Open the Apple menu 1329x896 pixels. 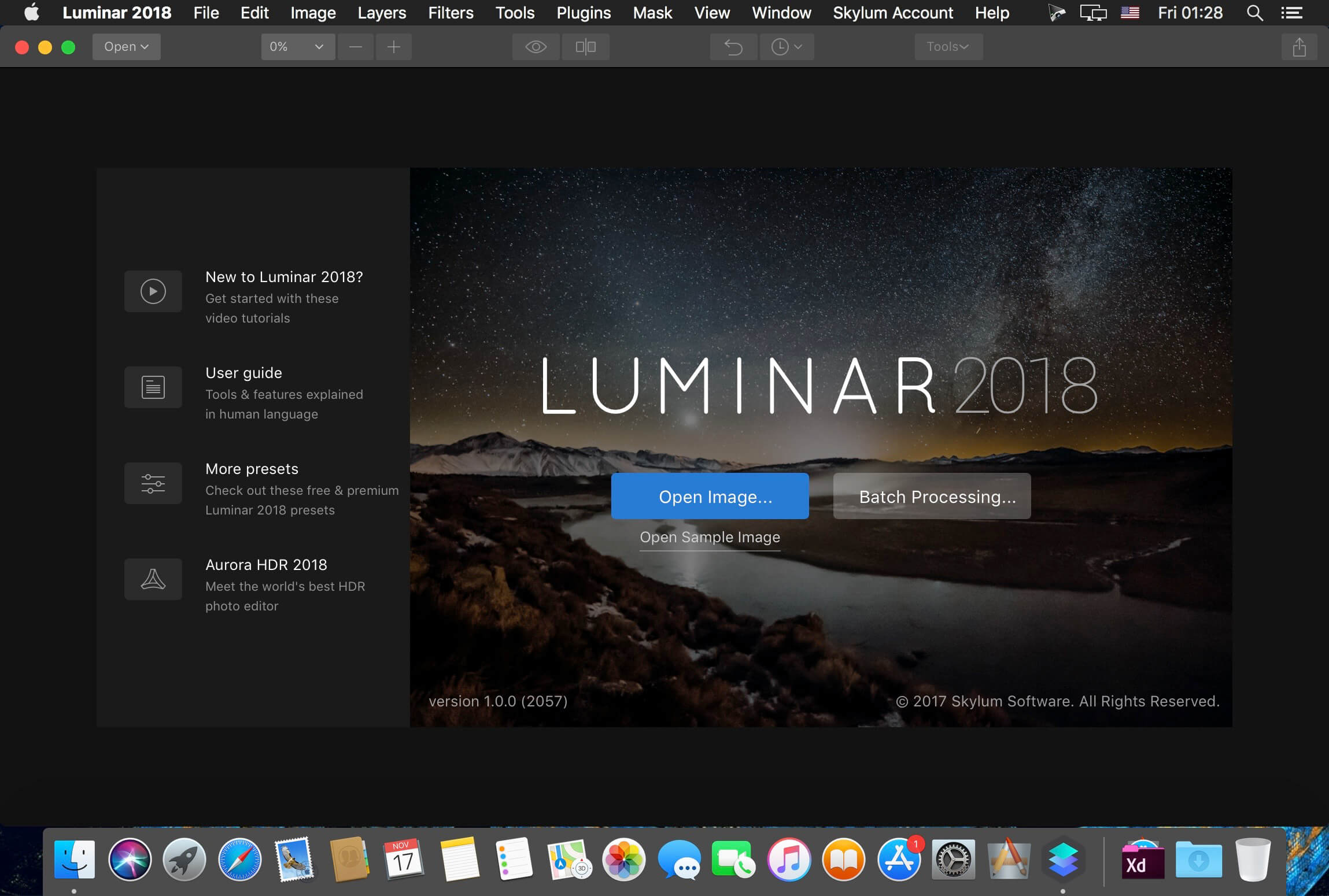(32, 13)
